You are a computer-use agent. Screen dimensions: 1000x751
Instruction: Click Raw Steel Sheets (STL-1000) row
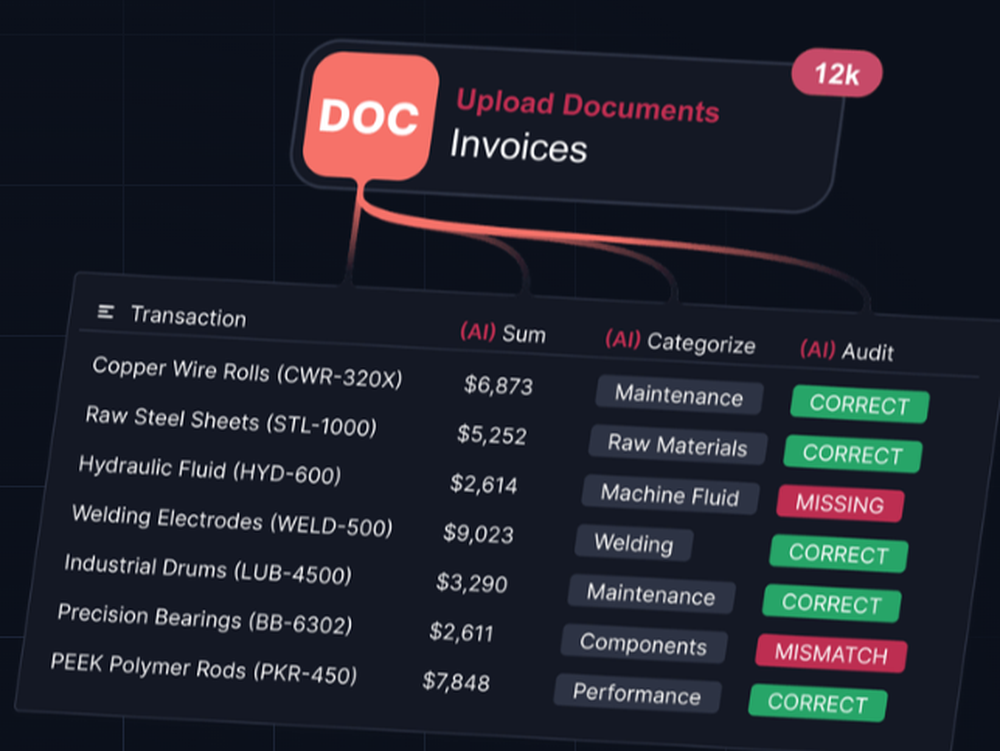coord(231,421)
